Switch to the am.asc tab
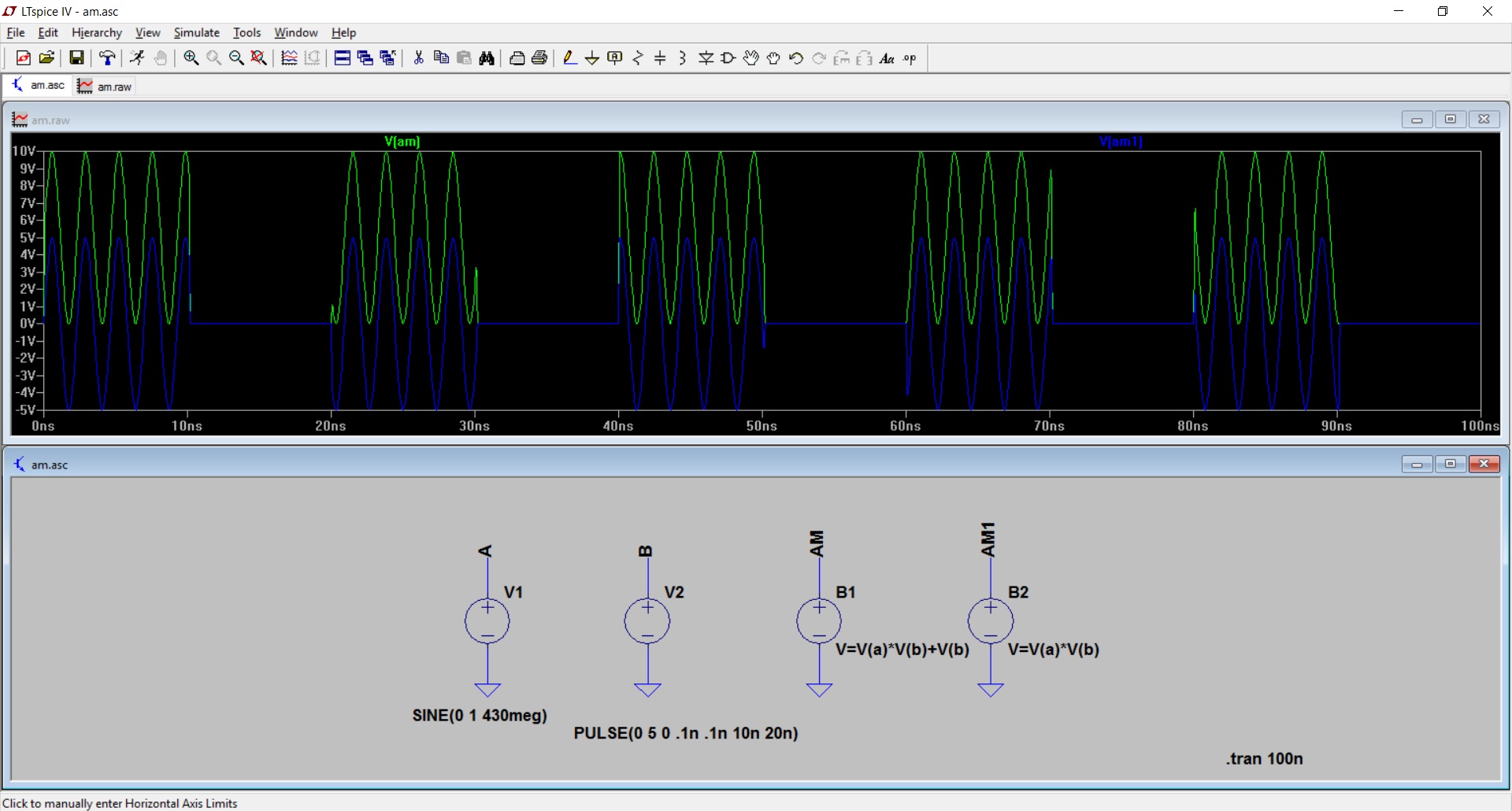The width and height of the screenshot is (1512, 811). [x=38, y=85]
